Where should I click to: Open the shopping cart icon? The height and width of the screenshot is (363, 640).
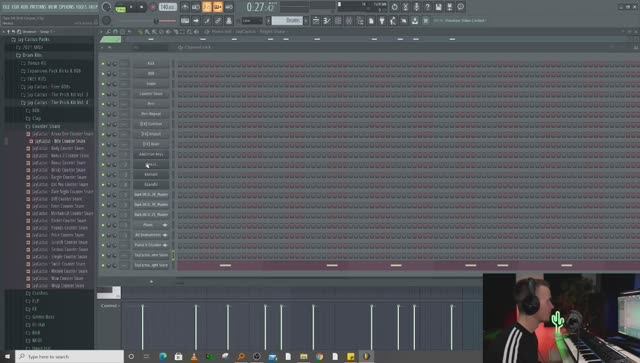point(426,20)
